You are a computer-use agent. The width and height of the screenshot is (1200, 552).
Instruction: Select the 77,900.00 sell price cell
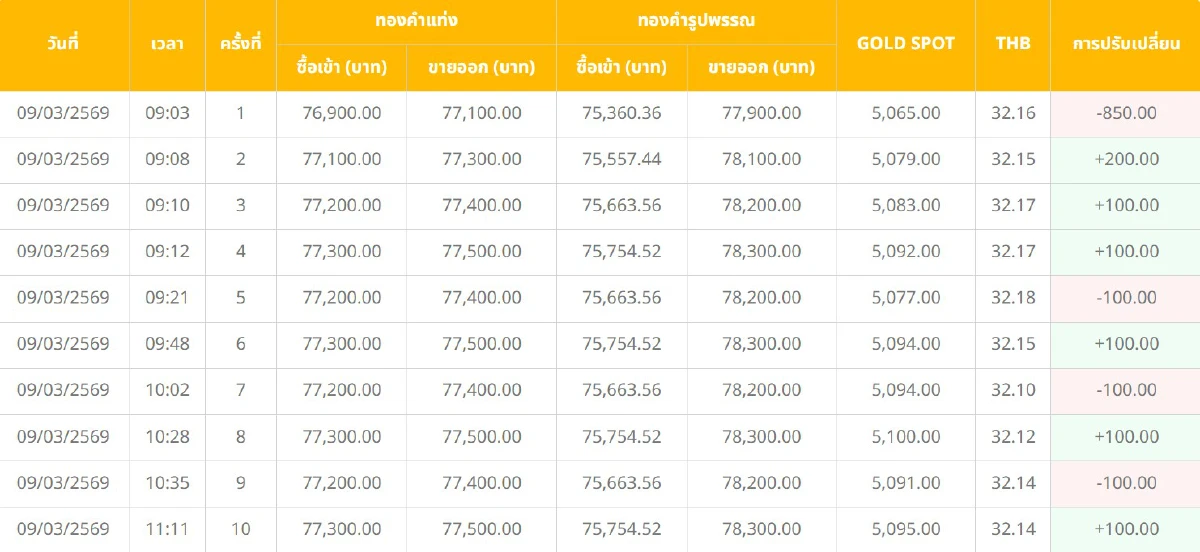(761, 113)
